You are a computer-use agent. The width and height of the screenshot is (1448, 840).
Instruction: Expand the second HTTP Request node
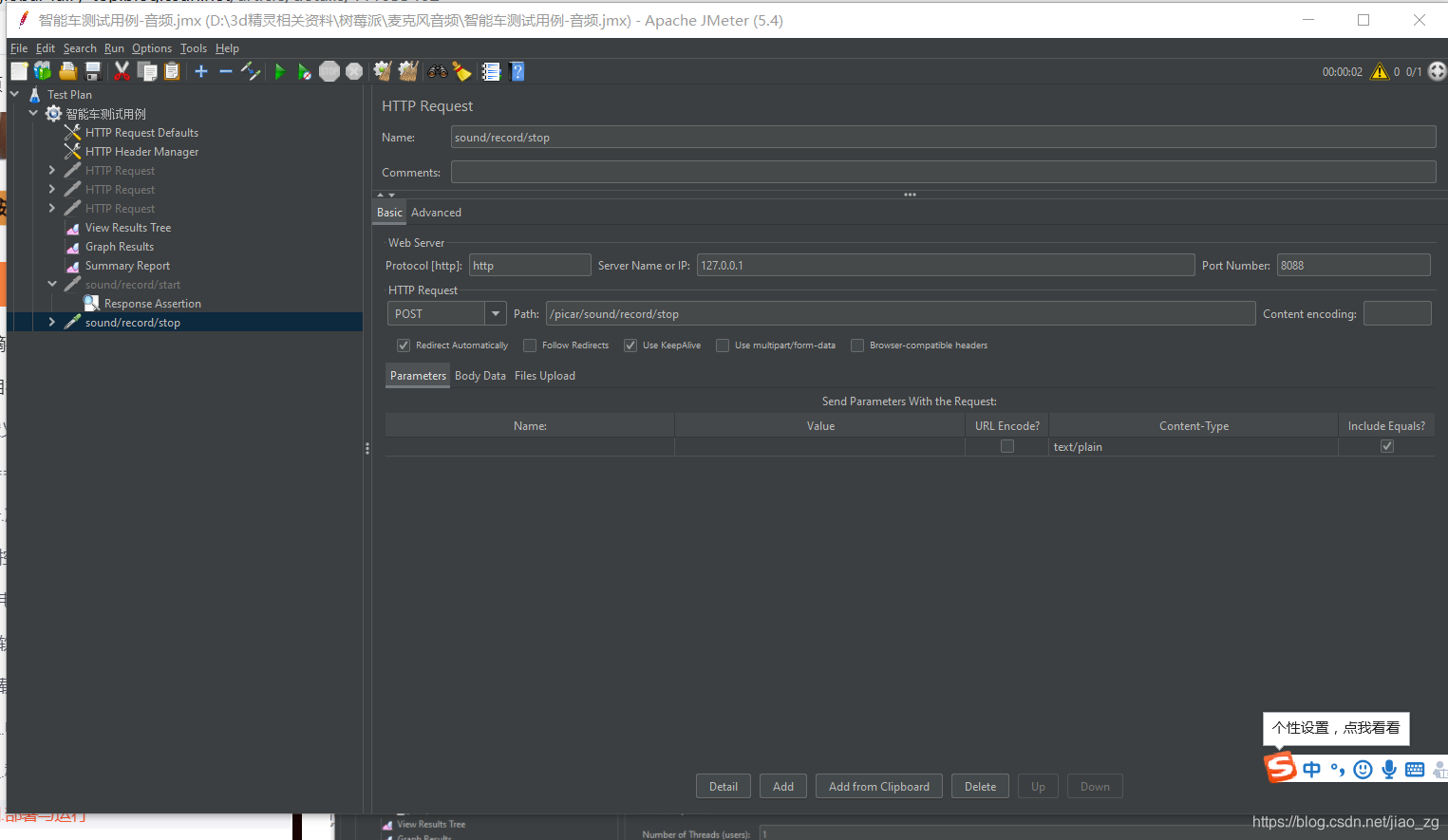pos(52,189)
